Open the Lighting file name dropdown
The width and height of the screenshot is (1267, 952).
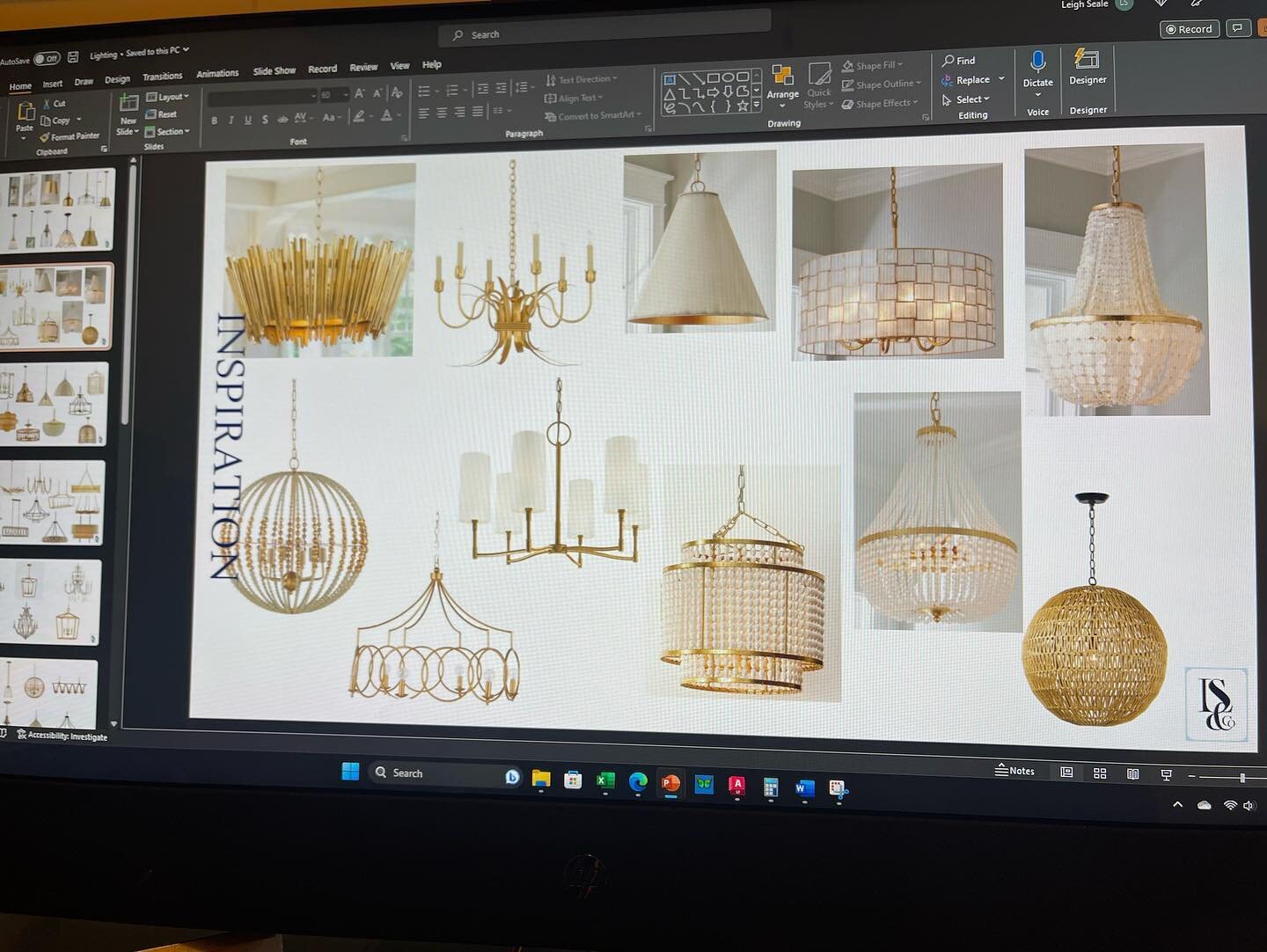tap(140, 53)
